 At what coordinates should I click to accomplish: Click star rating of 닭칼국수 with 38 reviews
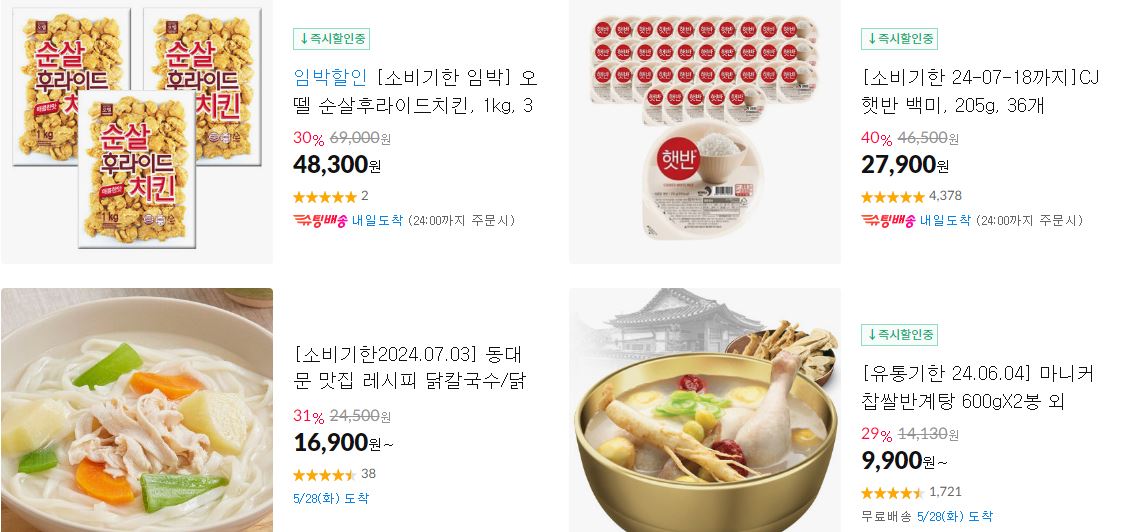pos(325,475)
